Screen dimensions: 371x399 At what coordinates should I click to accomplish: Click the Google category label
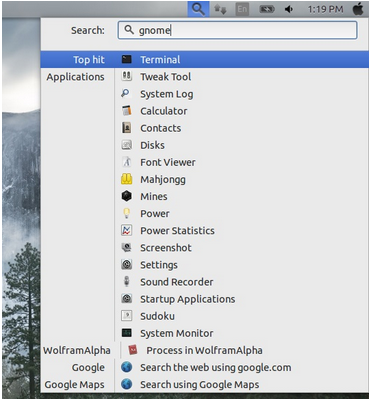(x=88, y=368)
